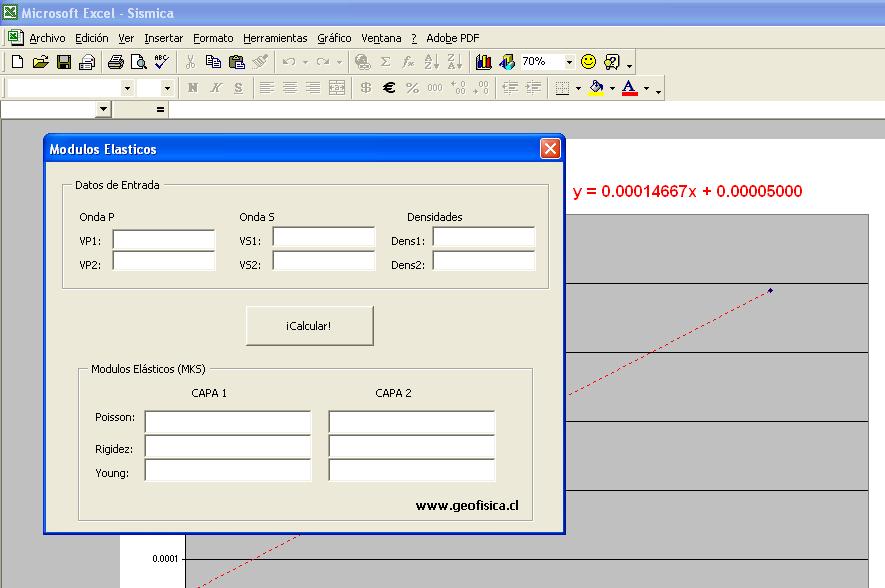Expand the Undo history arrow
Viewport: 885px width, 588px height.
pyautogui.click(x=305, y=62)
